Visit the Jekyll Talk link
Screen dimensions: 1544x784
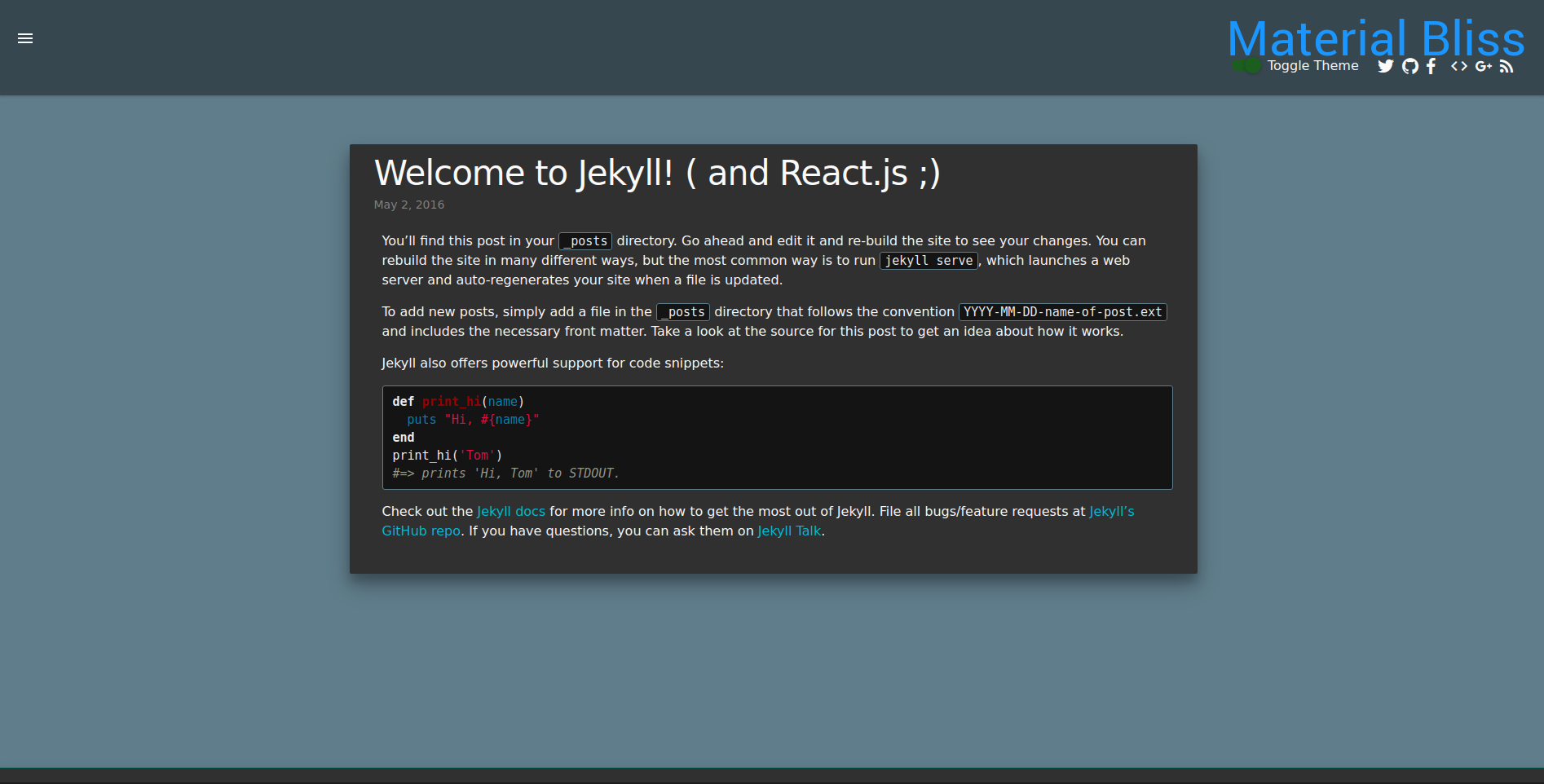789,531
